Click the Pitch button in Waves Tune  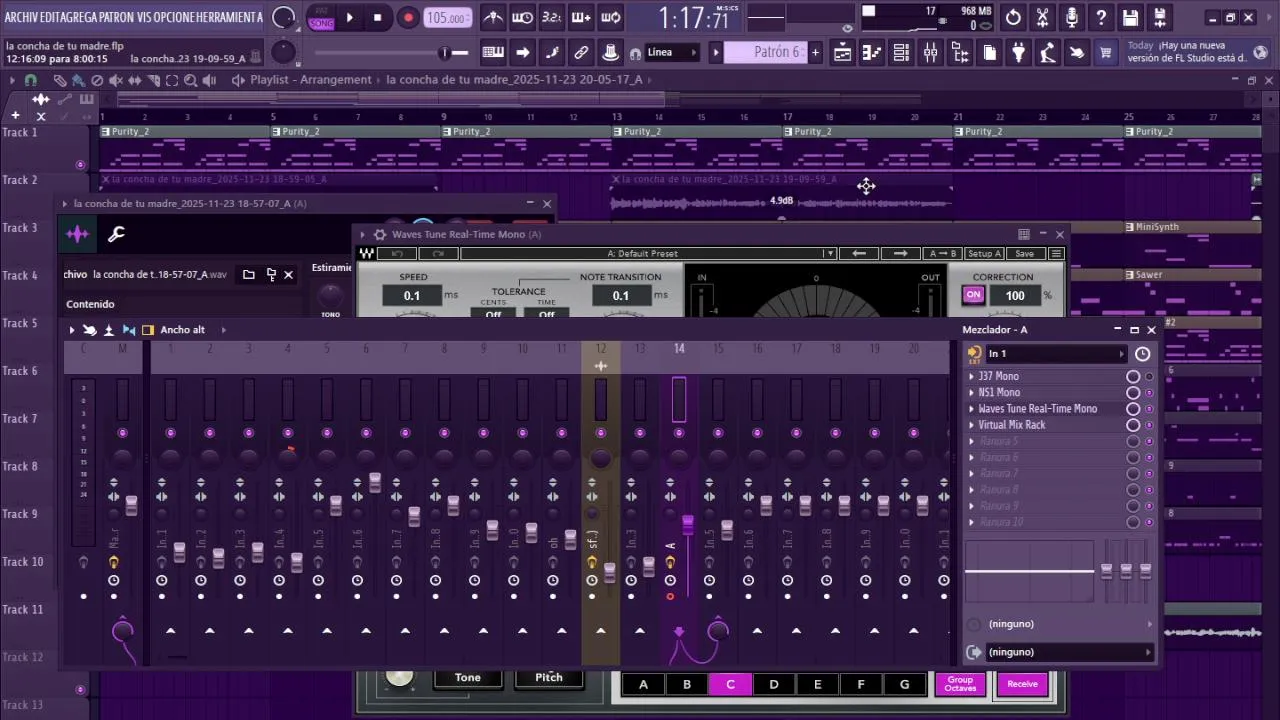(x=549, y=678)
